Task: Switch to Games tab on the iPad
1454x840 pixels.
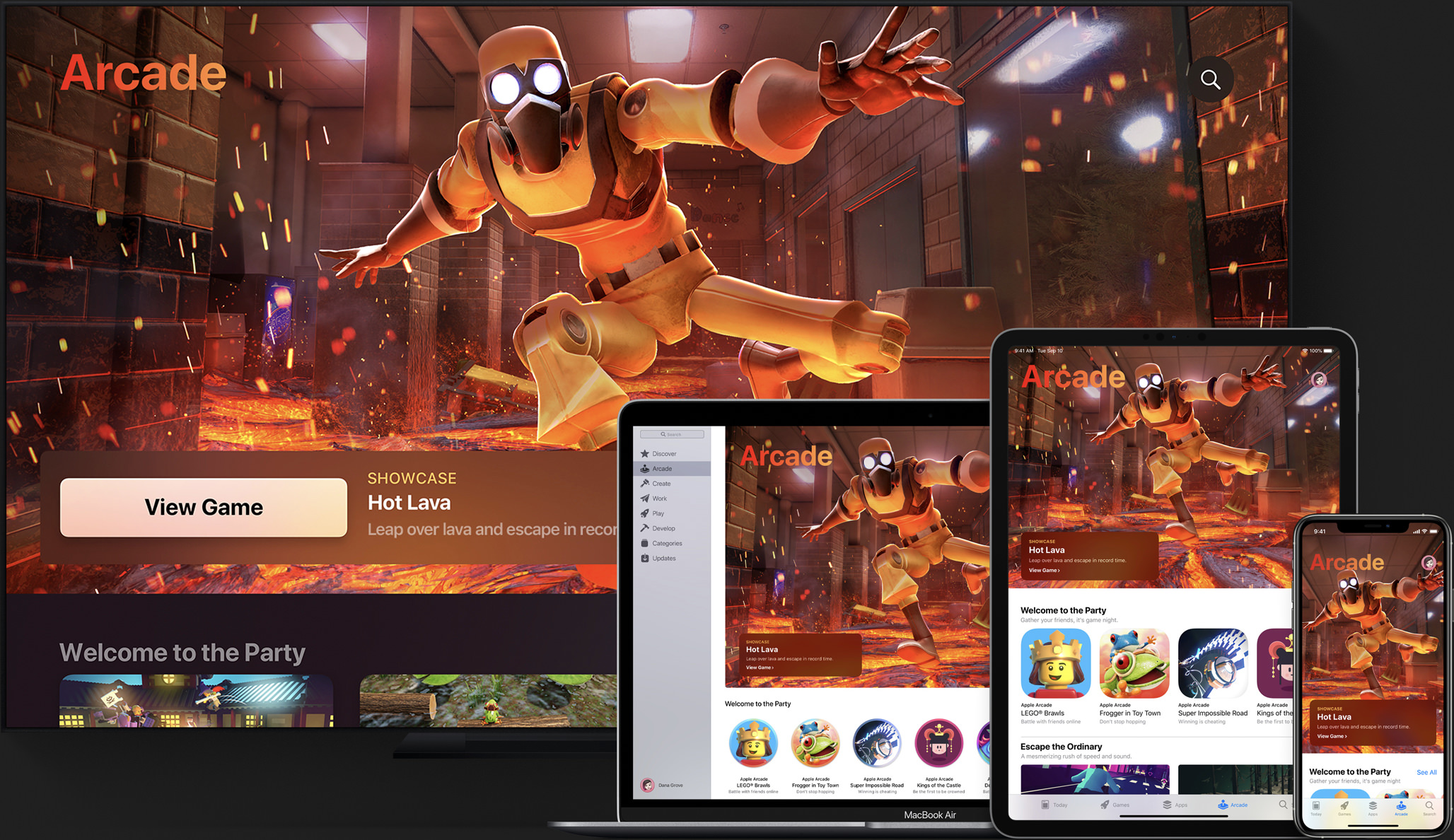Action: [1115, 805]
